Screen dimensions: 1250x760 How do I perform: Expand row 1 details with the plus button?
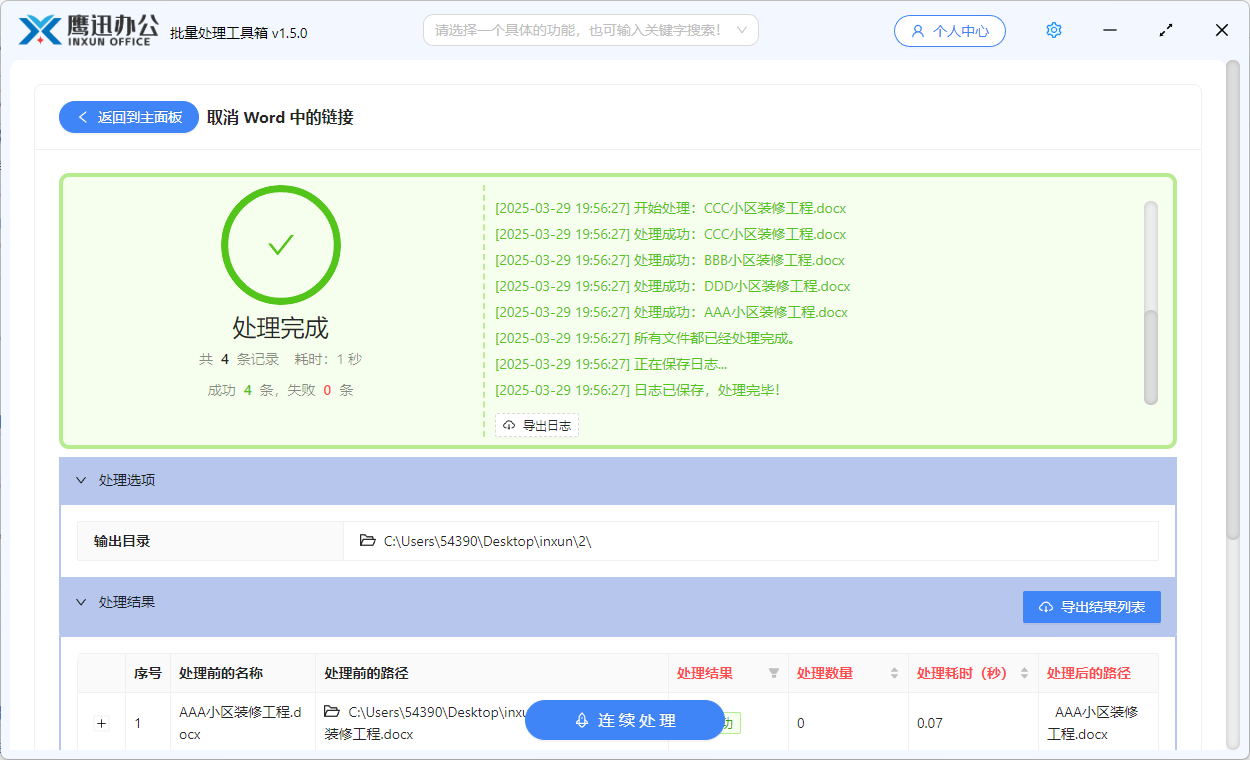(x=100, y=721)
